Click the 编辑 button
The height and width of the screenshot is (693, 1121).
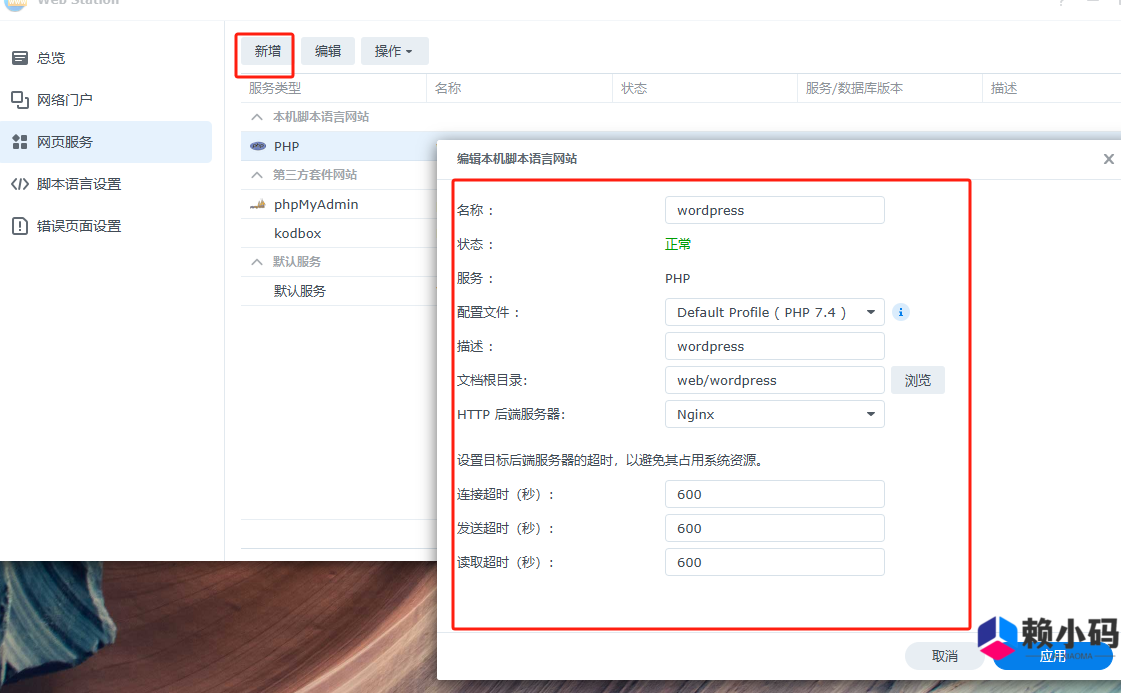[328, 50]
